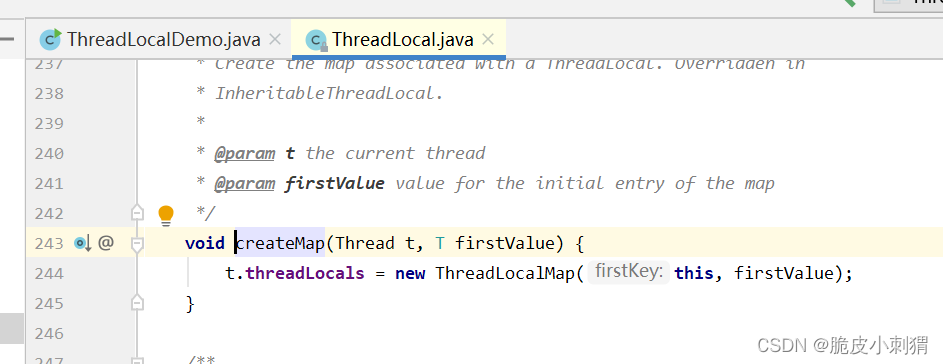This screenshot has width=943, height=364.
Task: Click line number 244 in the gutter
Action: pyautogui.click(x=49, y=274)
